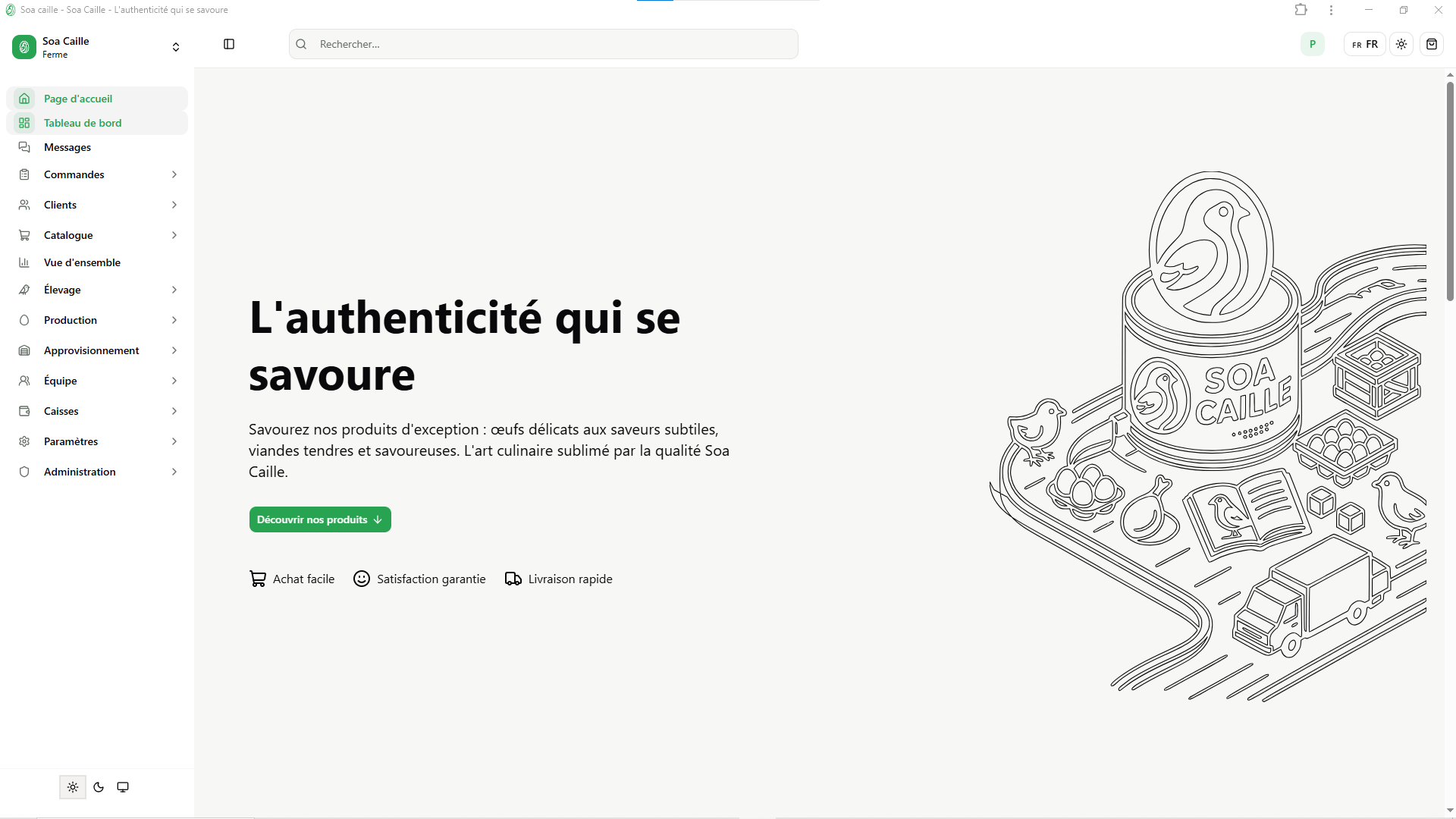
Task: Click the sun theme icon in header
Action: [1401, 44]
